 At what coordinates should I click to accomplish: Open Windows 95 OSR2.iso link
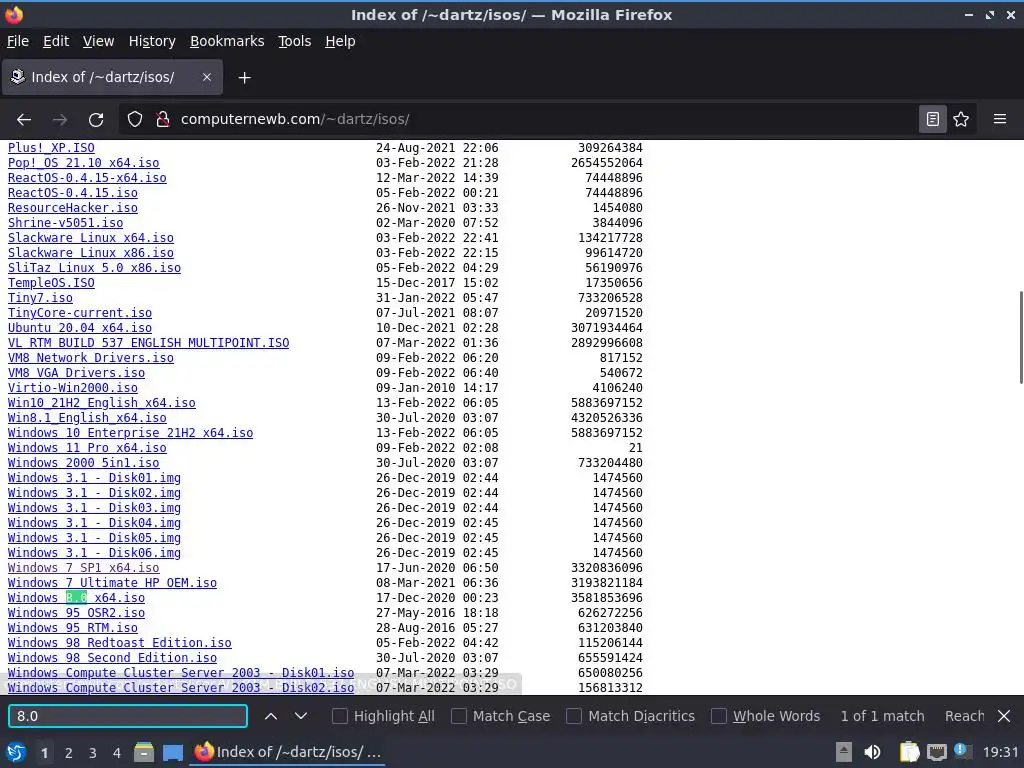tap(76, 613)
